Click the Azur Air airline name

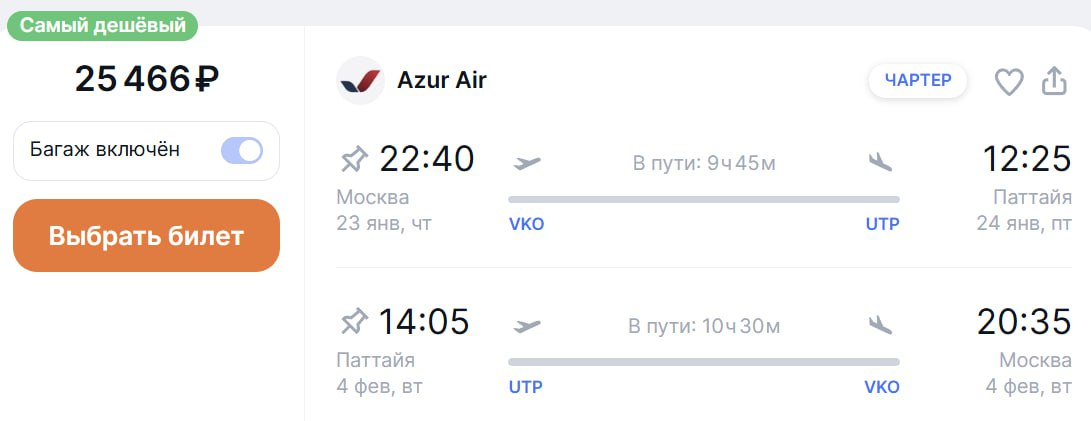pos(442,80)
